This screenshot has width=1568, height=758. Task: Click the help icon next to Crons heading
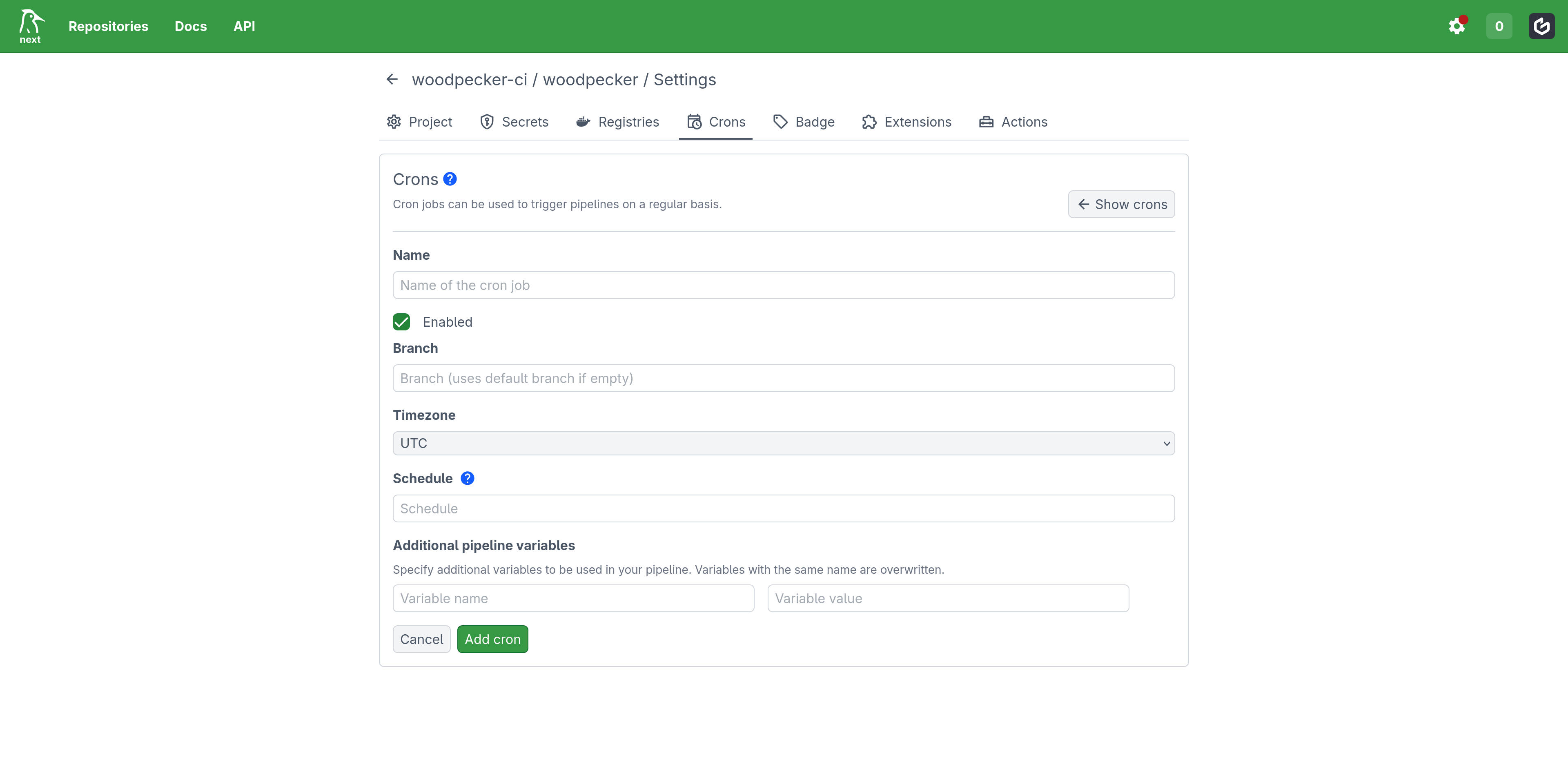450,179
